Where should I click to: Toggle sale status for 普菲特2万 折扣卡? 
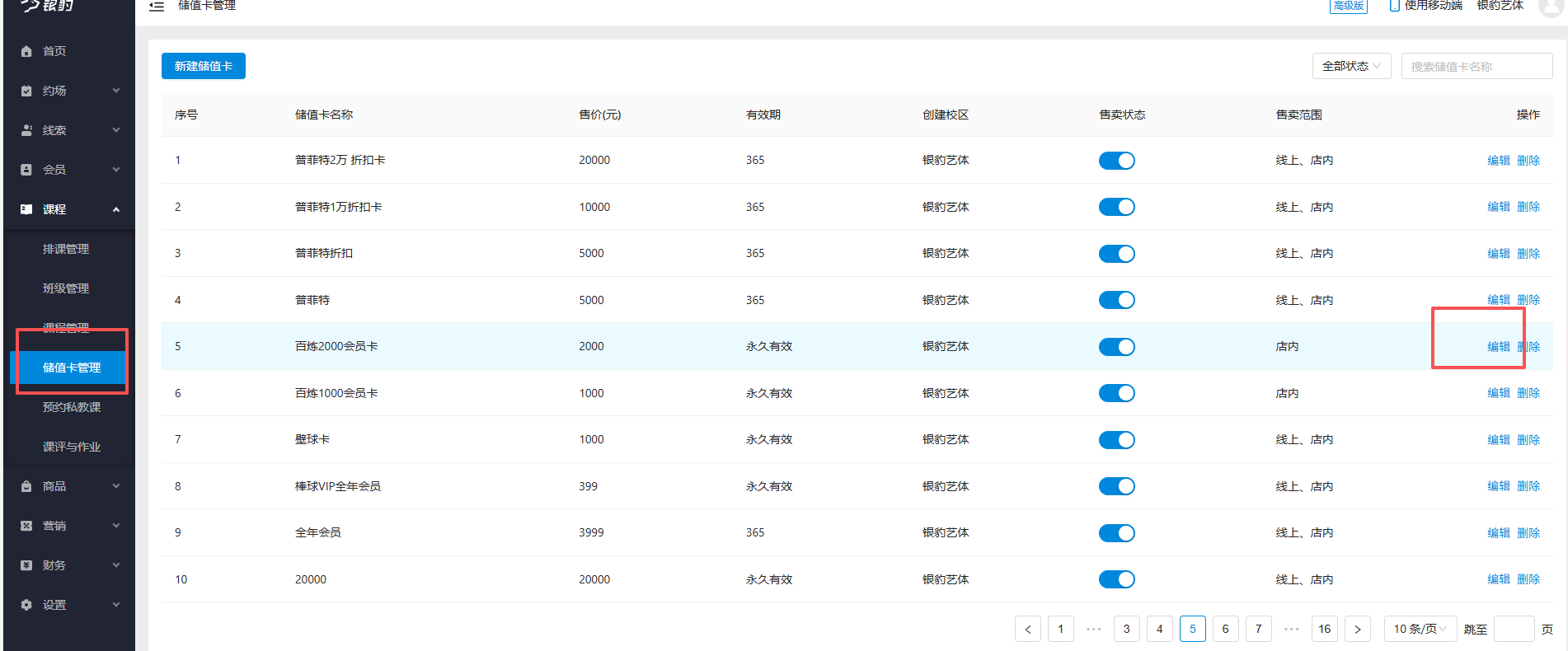coord(1116,161)
